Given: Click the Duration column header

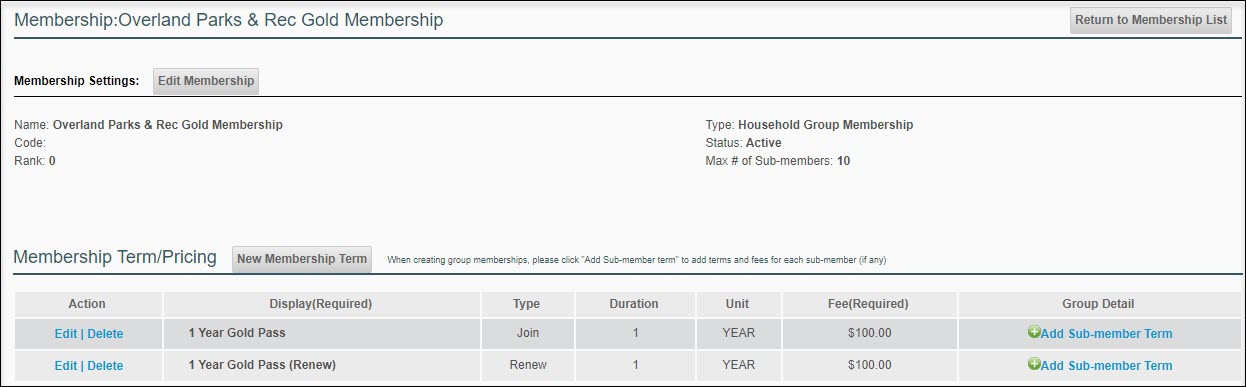Looking at the screenshot, I should (634, 304).
